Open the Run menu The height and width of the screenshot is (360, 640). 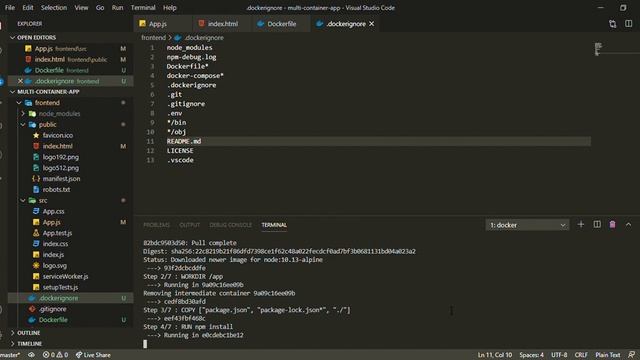[x=118, y=8]
